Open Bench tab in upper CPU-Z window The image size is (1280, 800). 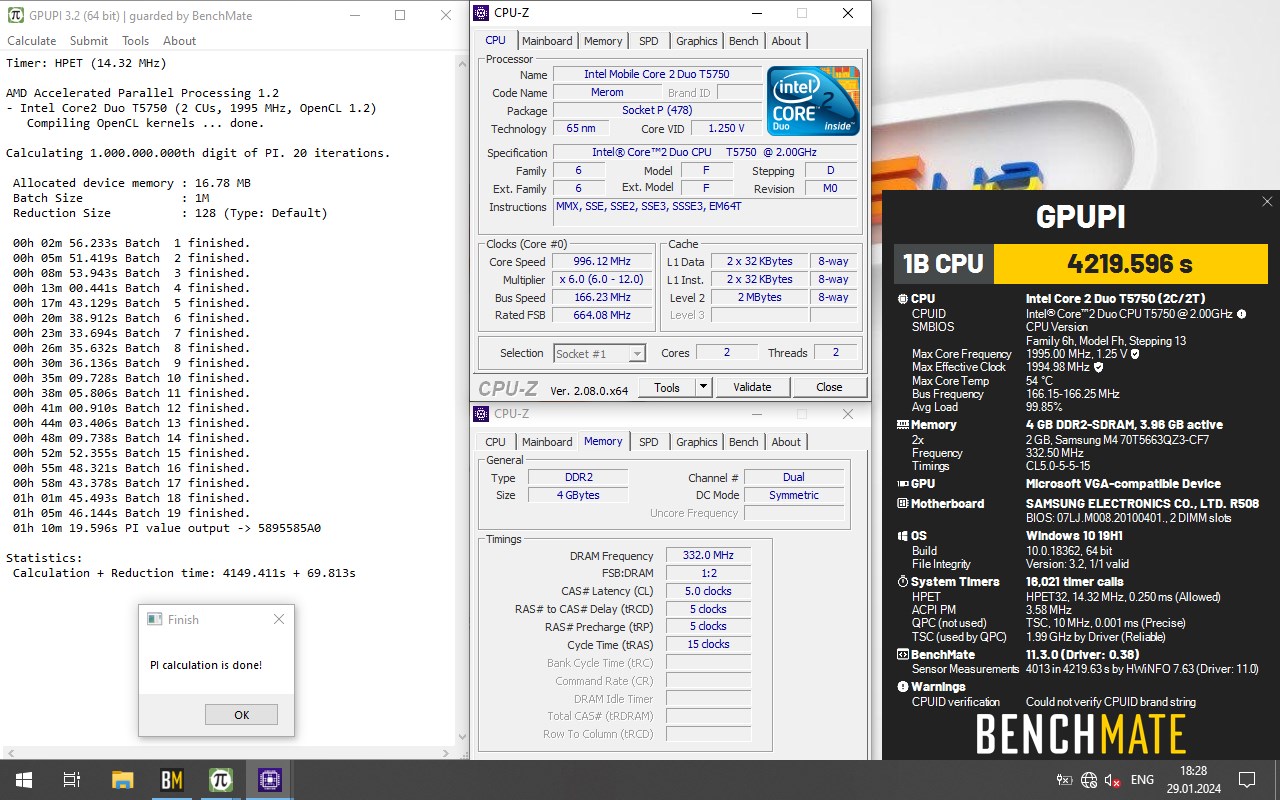[744, 41]
